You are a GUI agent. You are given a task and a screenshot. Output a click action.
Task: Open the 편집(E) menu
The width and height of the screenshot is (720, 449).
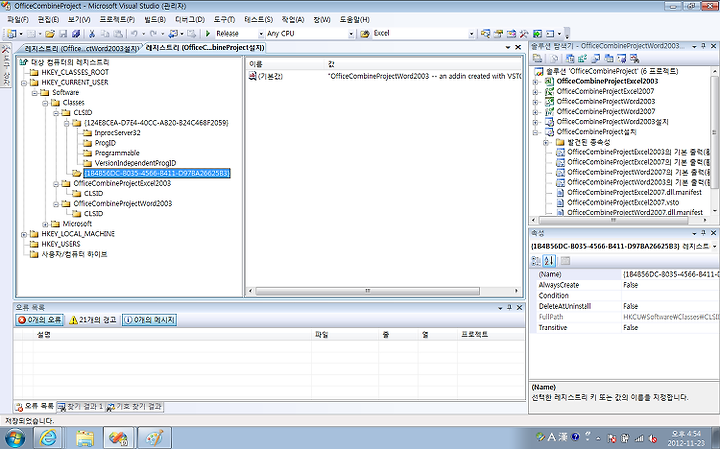click(x=48, y=19)
